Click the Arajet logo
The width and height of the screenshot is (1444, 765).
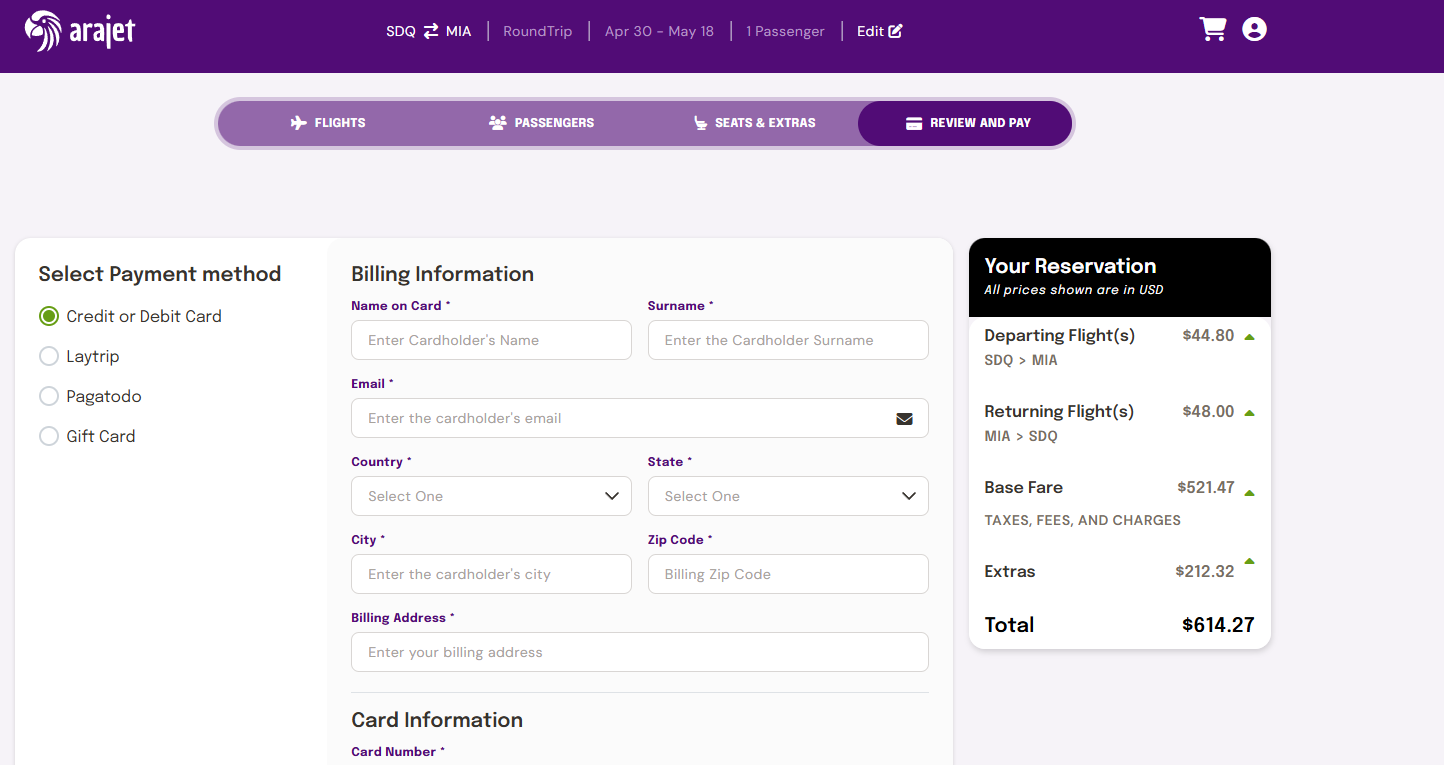80,31
